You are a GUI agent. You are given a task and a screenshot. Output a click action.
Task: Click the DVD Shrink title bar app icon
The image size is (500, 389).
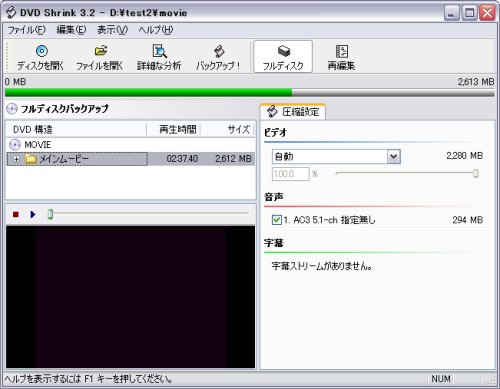[11, 13]
